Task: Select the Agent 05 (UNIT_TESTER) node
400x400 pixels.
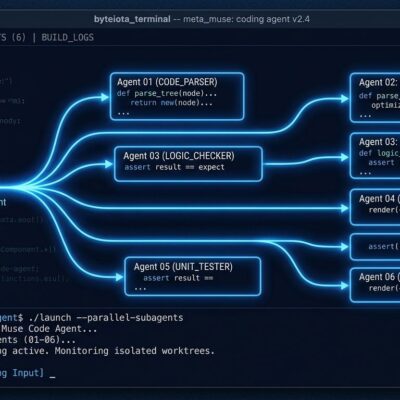Action: [193, 276]
